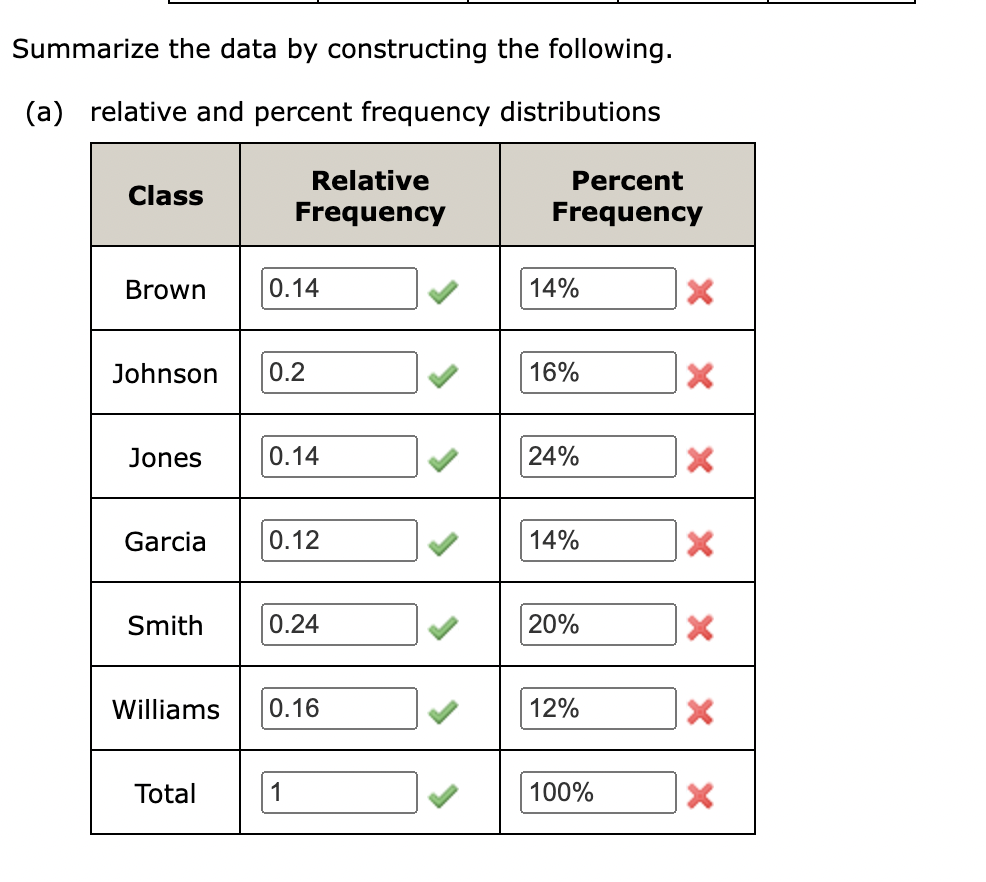Select the Smith relative frequency input showing 0.24
This screenshot has height=882, width=986.
(338, 624)
